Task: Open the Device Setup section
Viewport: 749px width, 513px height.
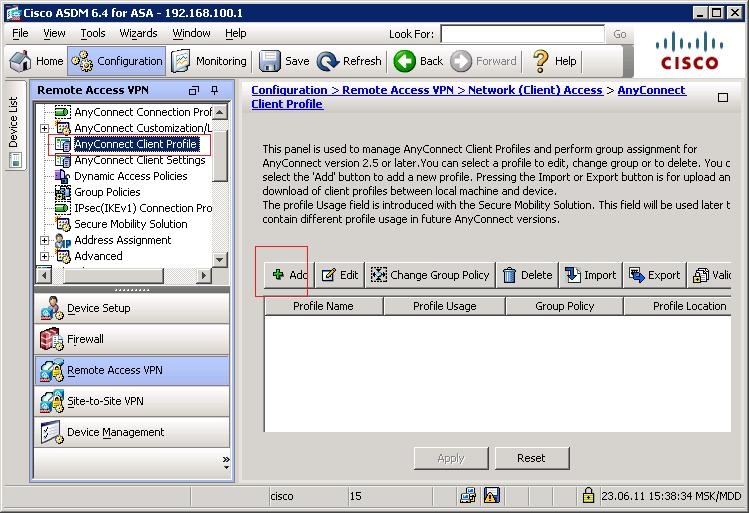Action: [x=132, y=308]
